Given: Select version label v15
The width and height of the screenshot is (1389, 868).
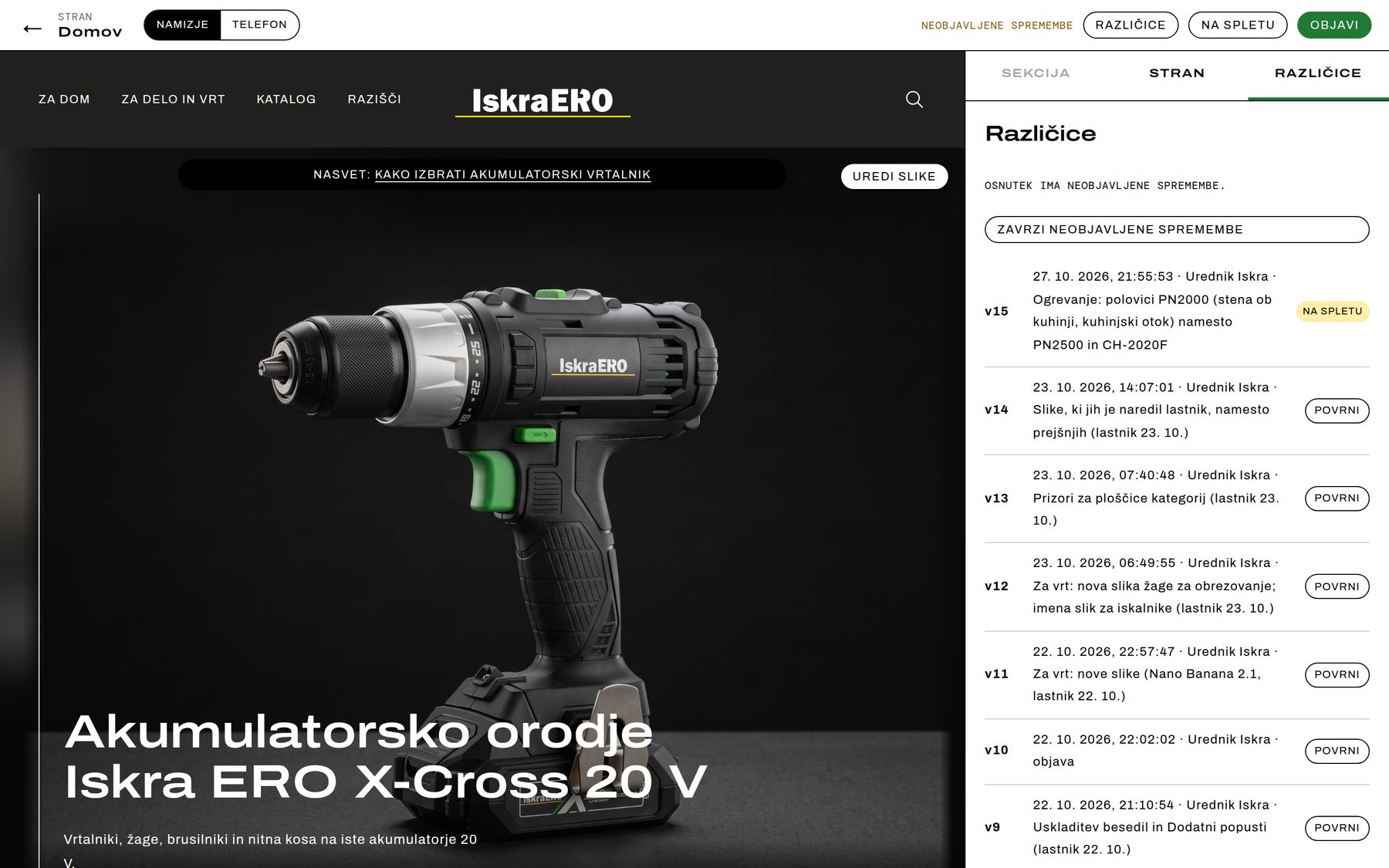Looking at the screenshot, I should [996, 311].
